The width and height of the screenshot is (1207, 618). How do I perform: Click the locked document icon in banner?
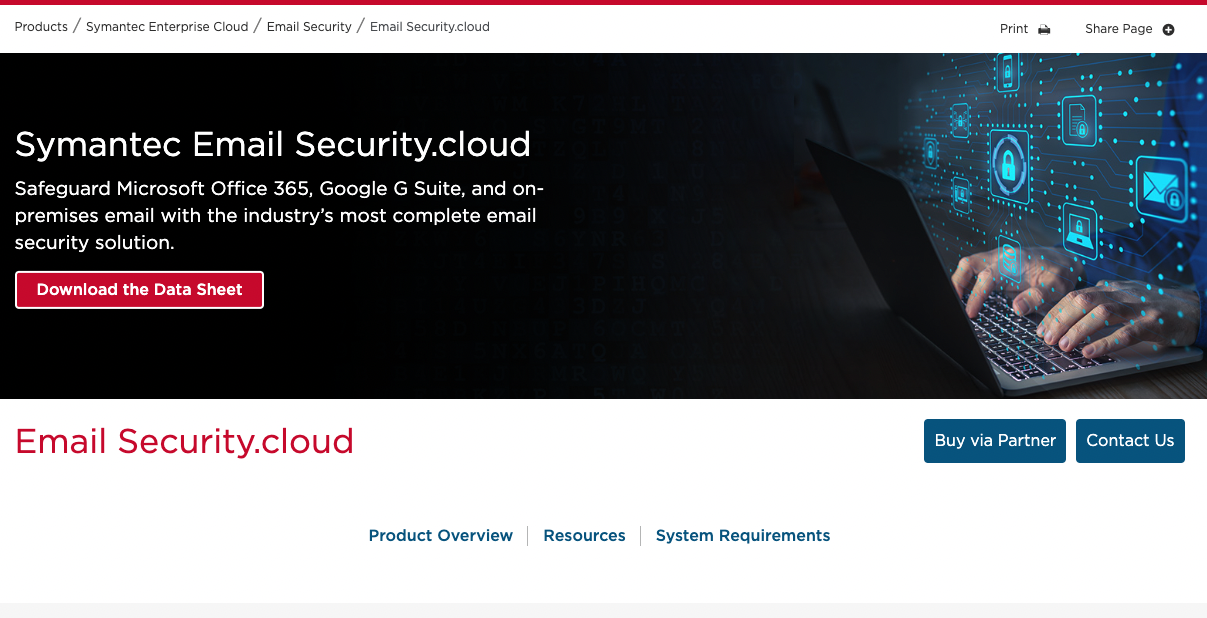pyautogui.click(x=1078, y=119)
